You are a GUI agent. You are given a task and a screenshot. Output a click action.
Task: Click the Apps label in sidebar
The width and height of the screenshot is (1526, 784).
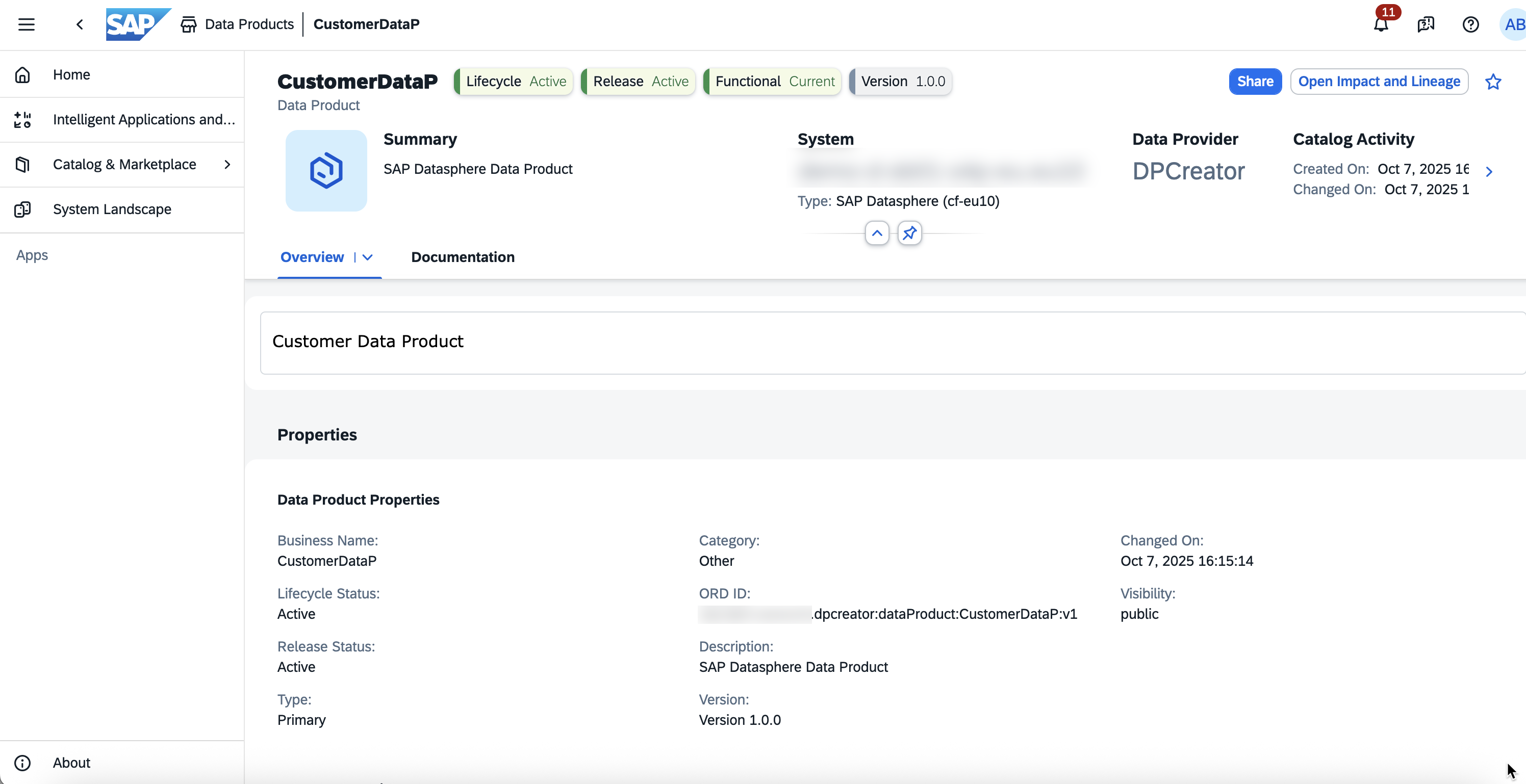point(32,255)
